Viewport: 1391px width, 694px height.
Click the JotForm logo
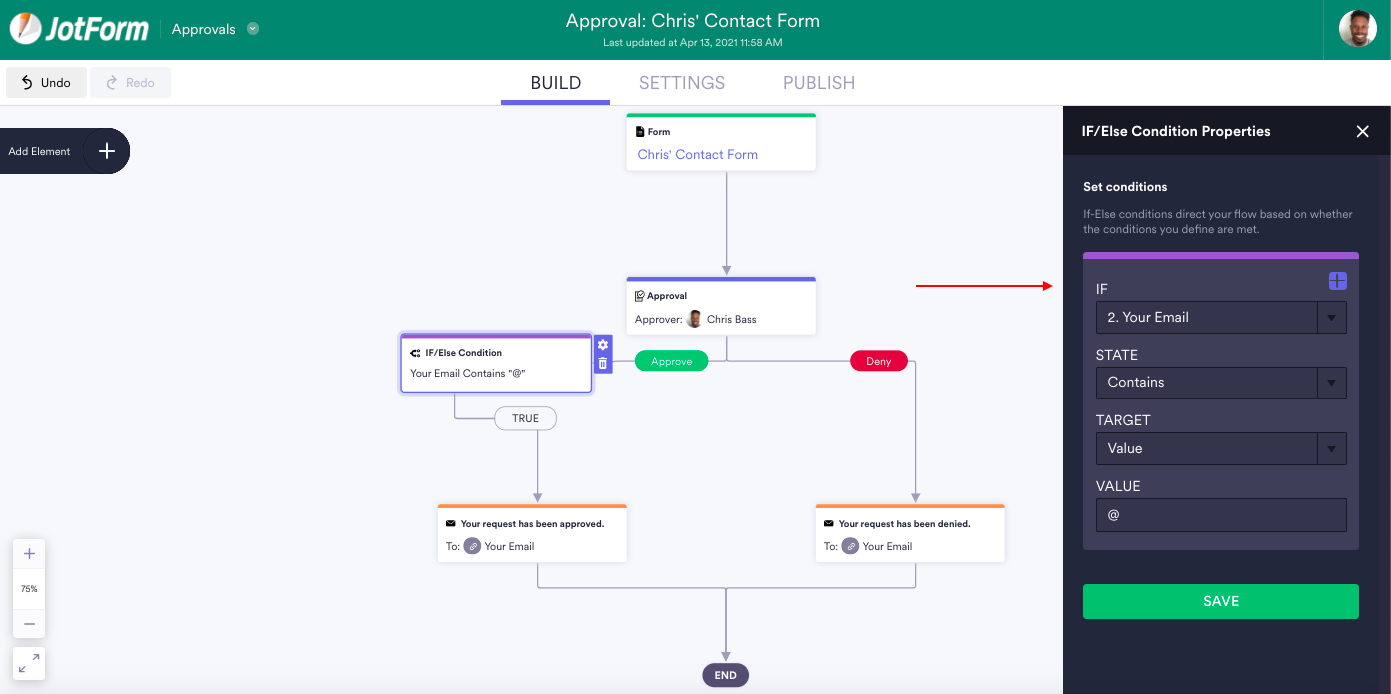click(x=79, y=29)
